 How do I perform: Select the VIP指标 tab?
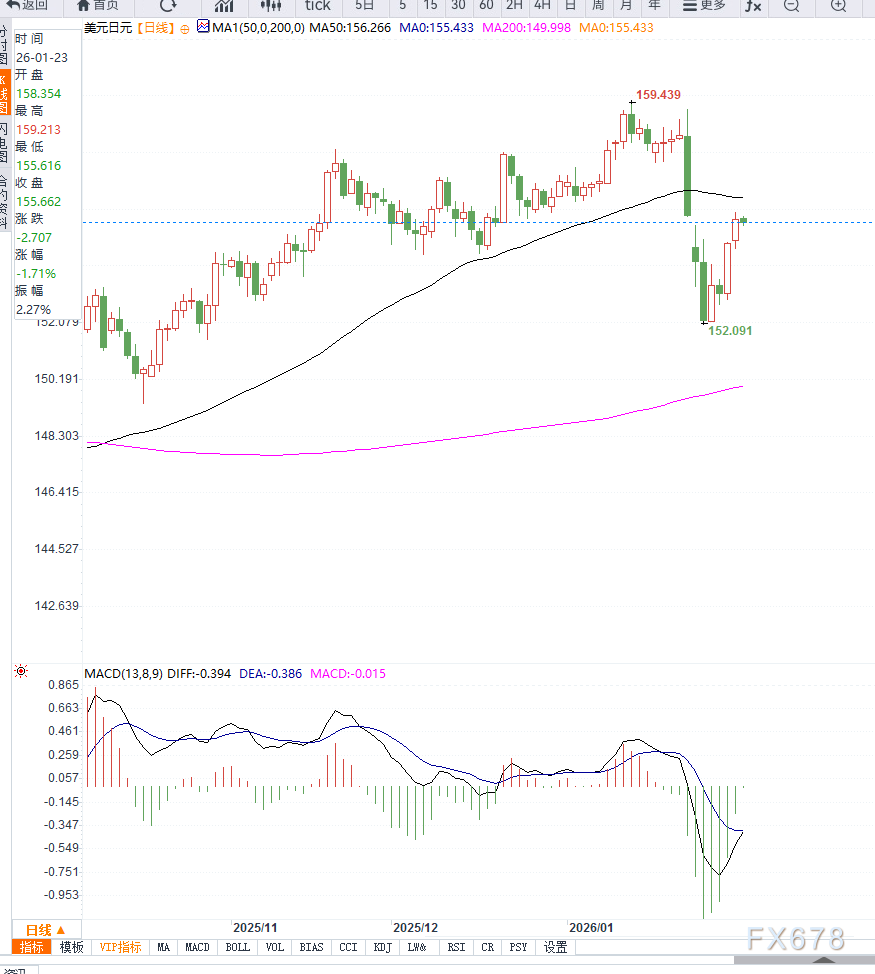[x=119, y=947]
